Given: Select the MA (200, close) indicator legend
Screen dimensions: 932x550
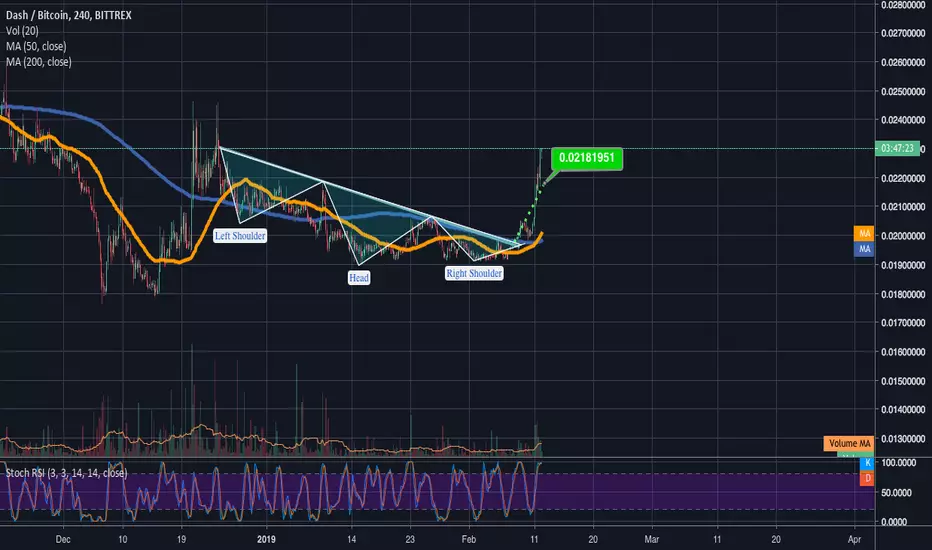Looking at the screenshot, I should [x=39, y=61].
